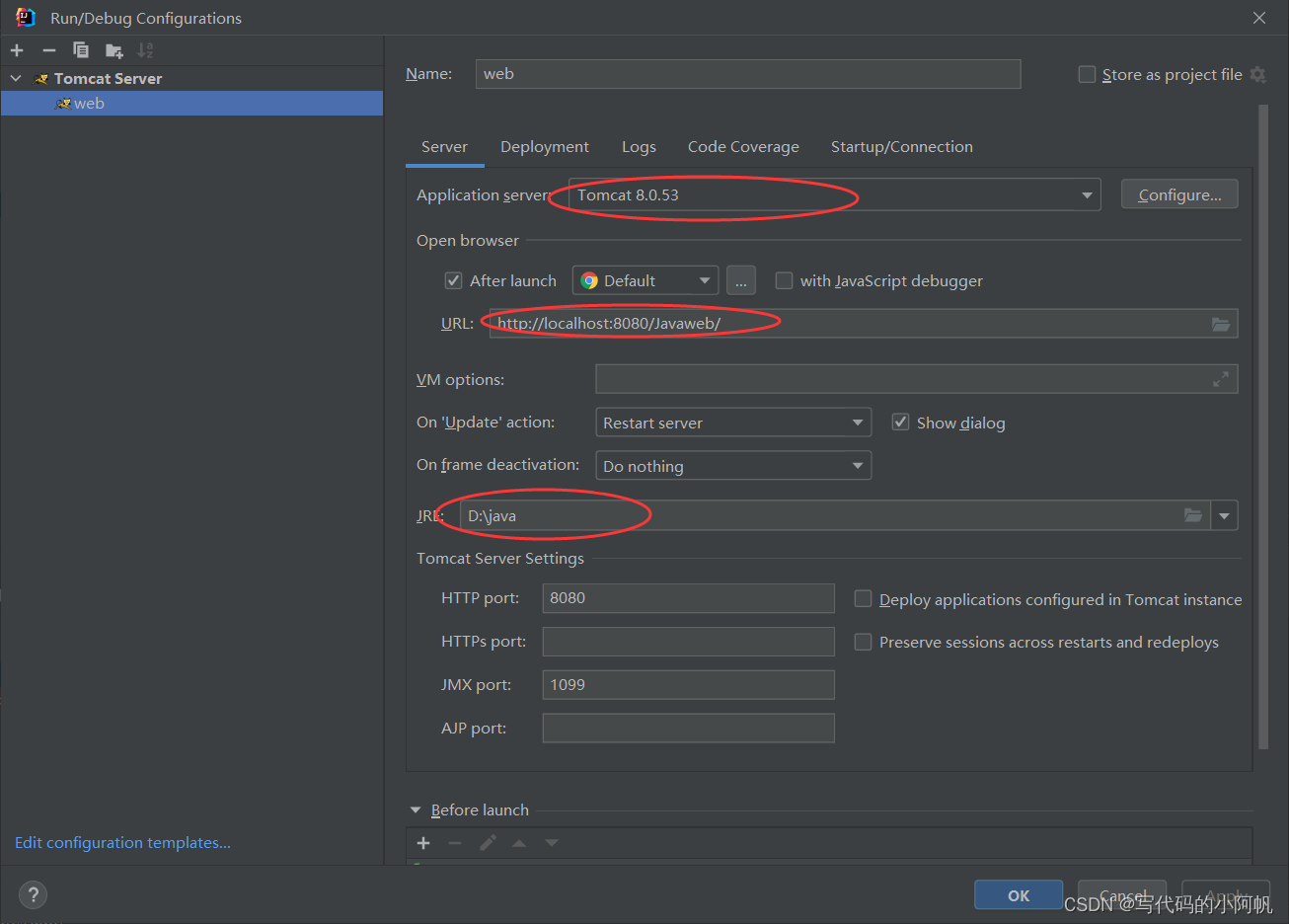Viewport: 1289px width, 924px height.
Task: Open the JRE dropdown arrow
Action: point(1225,515)
